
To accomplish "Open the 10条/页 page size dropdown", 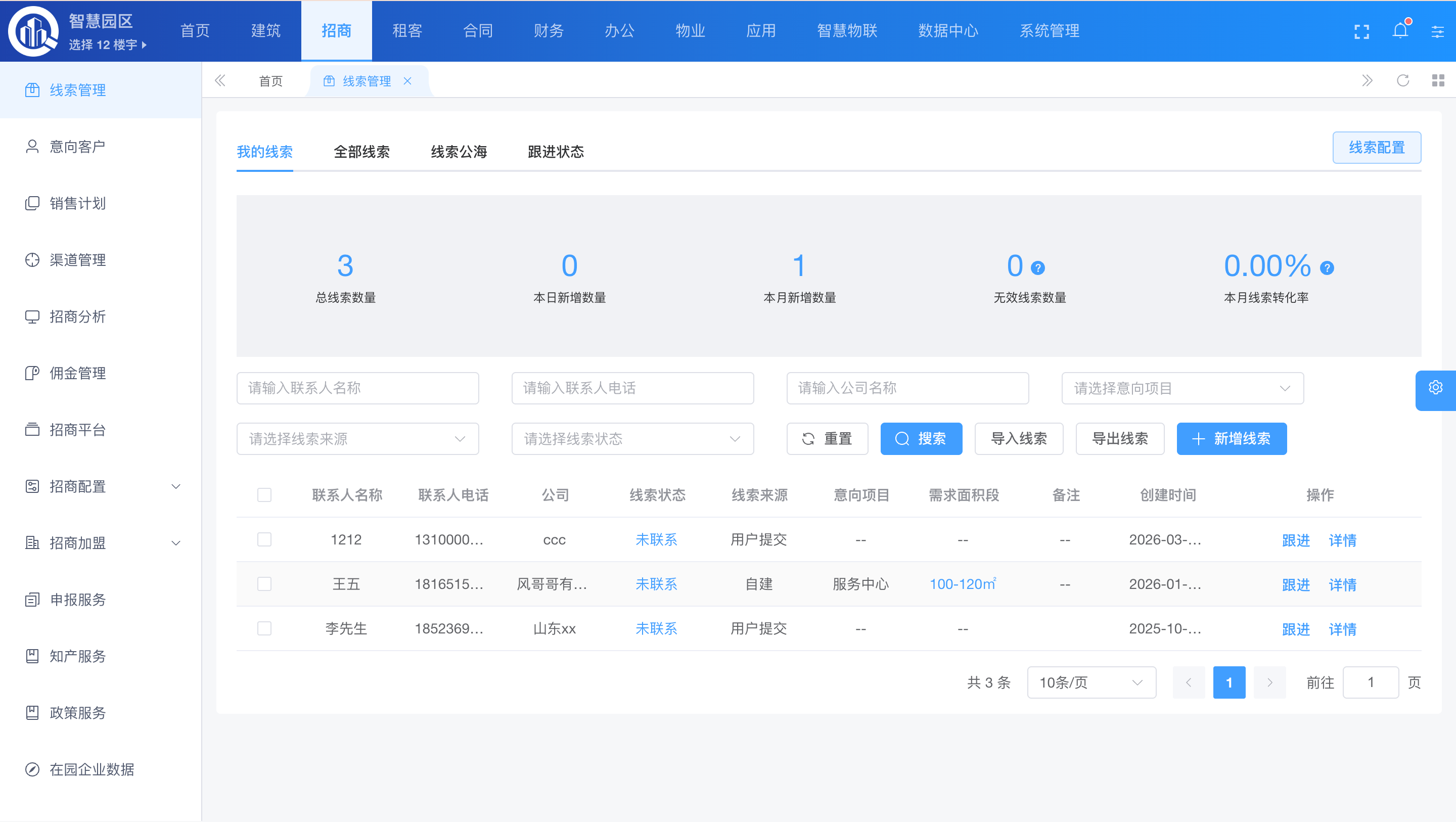I will click(1091, 682).
